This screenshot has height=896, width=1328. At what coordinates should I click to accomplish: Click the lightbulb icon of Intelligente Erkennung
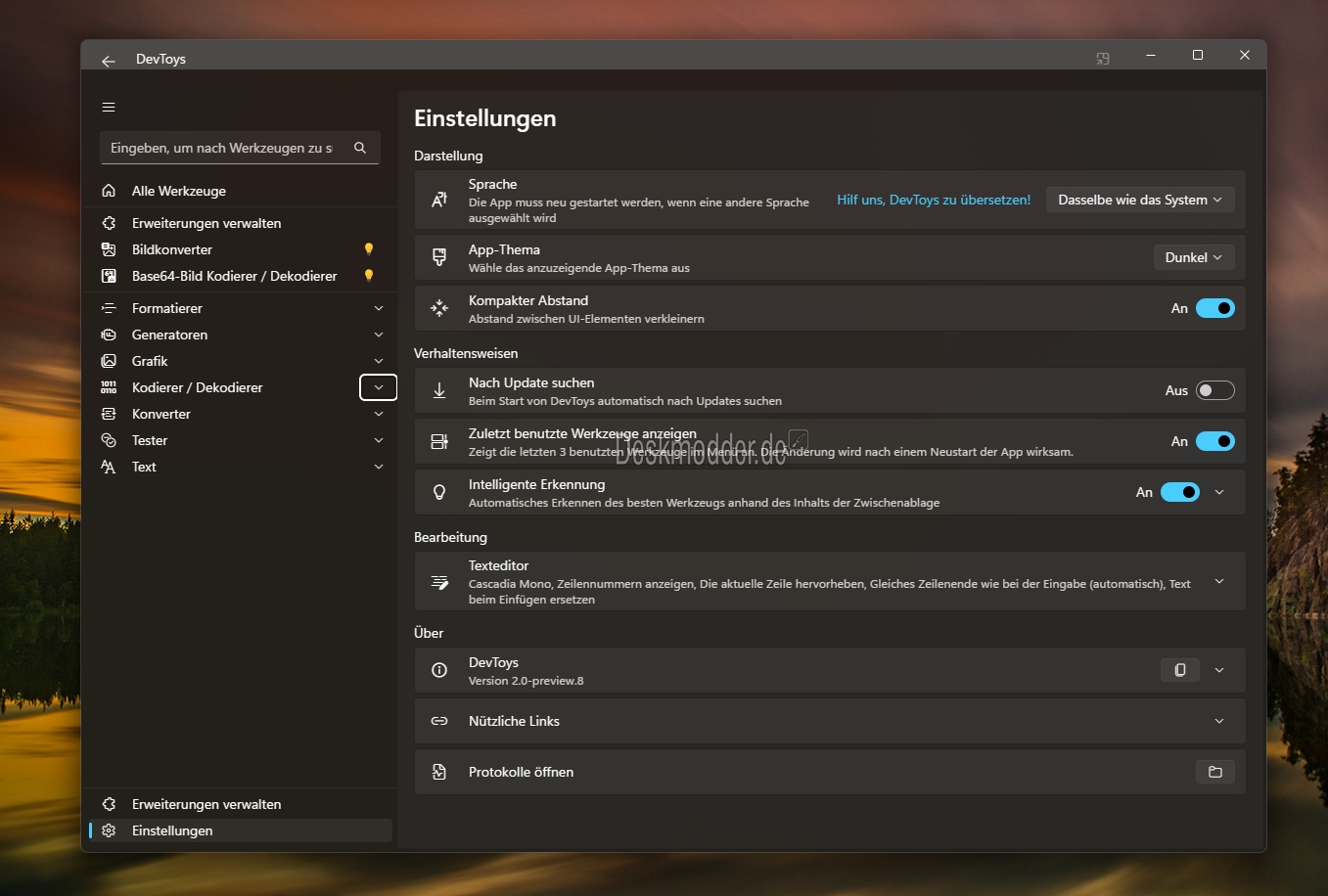coord(439,492)
